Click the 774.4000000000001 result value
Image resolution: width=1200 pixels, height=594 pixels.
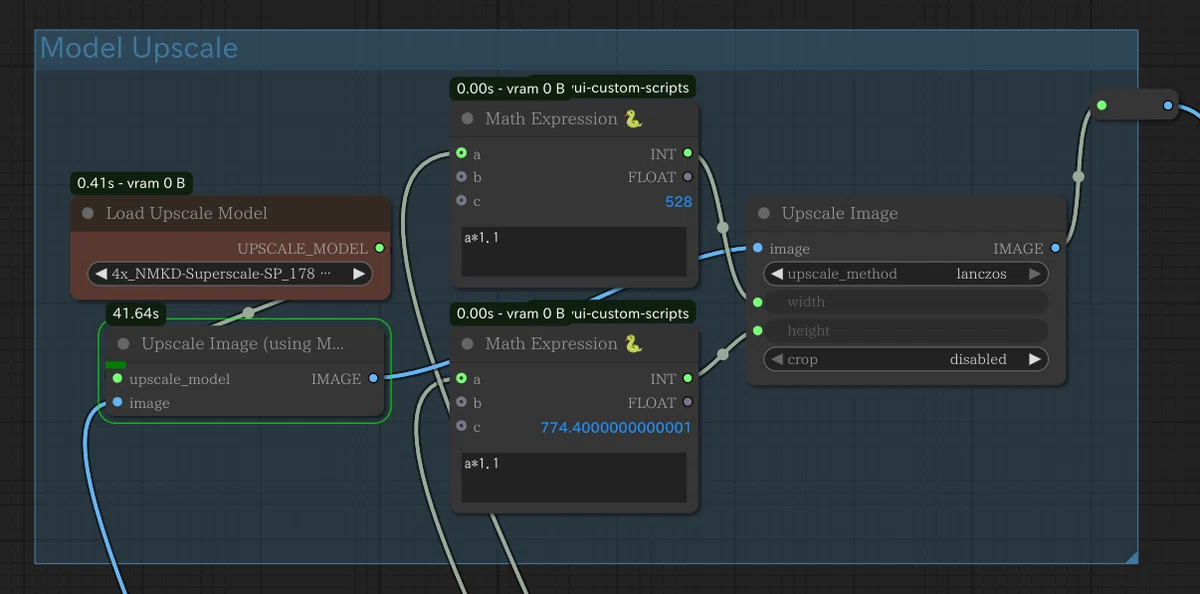click(616, 427)
